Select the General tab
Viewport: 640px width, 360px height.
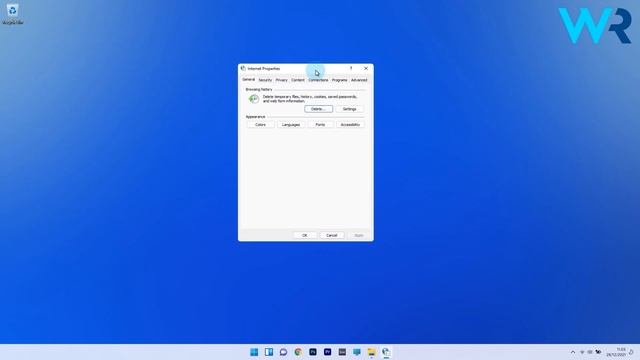pyautogui.click(x=248, y=80)
